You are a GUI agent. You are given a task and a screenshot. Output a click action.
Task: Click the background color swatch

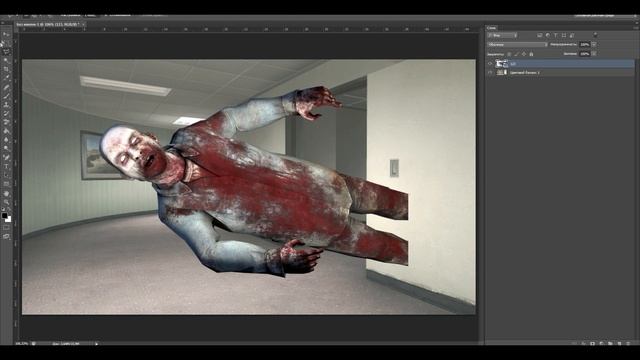8,219
